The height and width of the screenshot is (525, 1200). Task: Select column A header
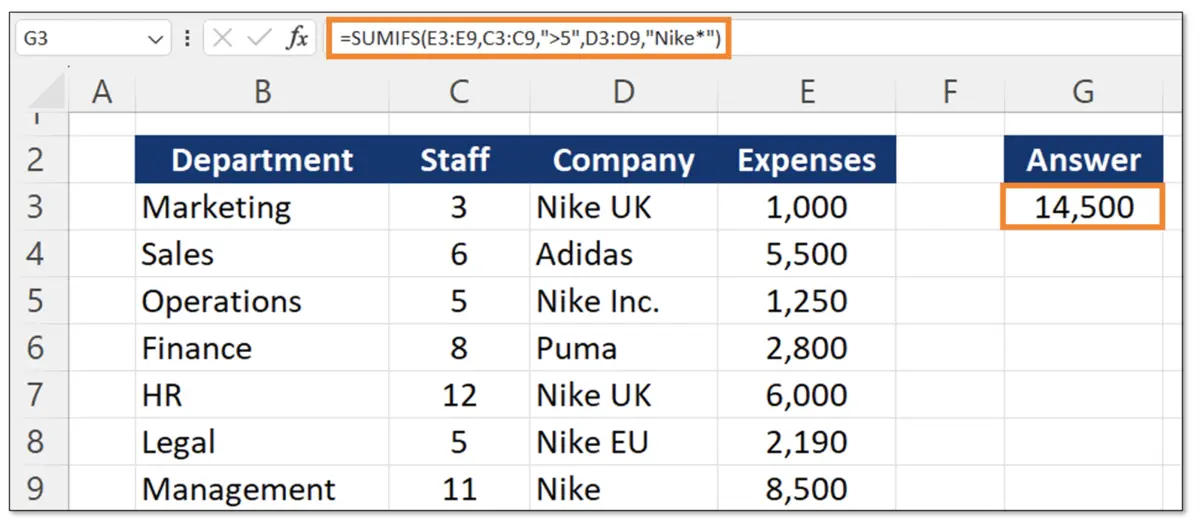(x=102, y=92)
